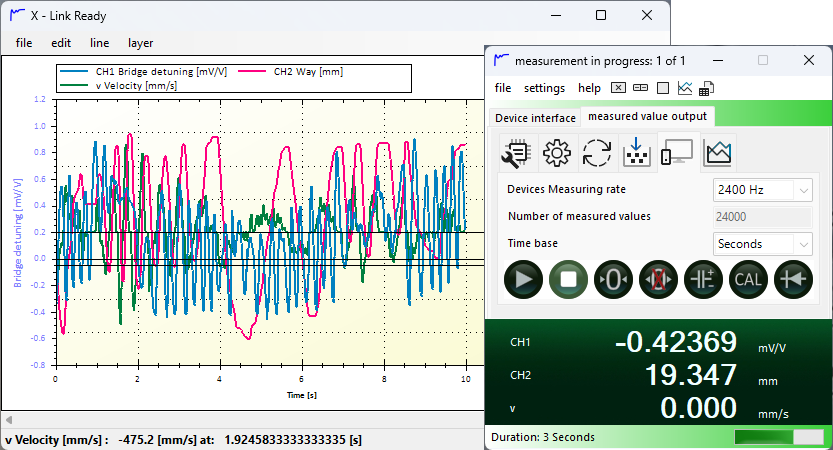Click the crossed-out zero reset icon
This screenshot has height=450, width=833.
657,279
